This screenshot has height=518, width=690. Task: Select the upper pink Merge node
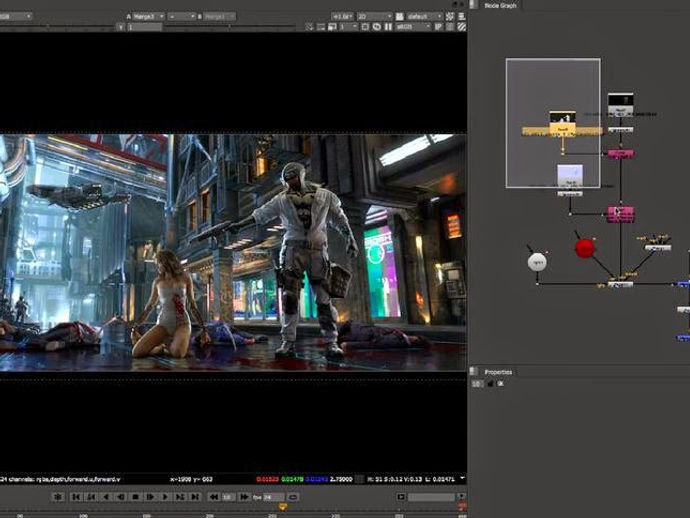pos(620,154)
